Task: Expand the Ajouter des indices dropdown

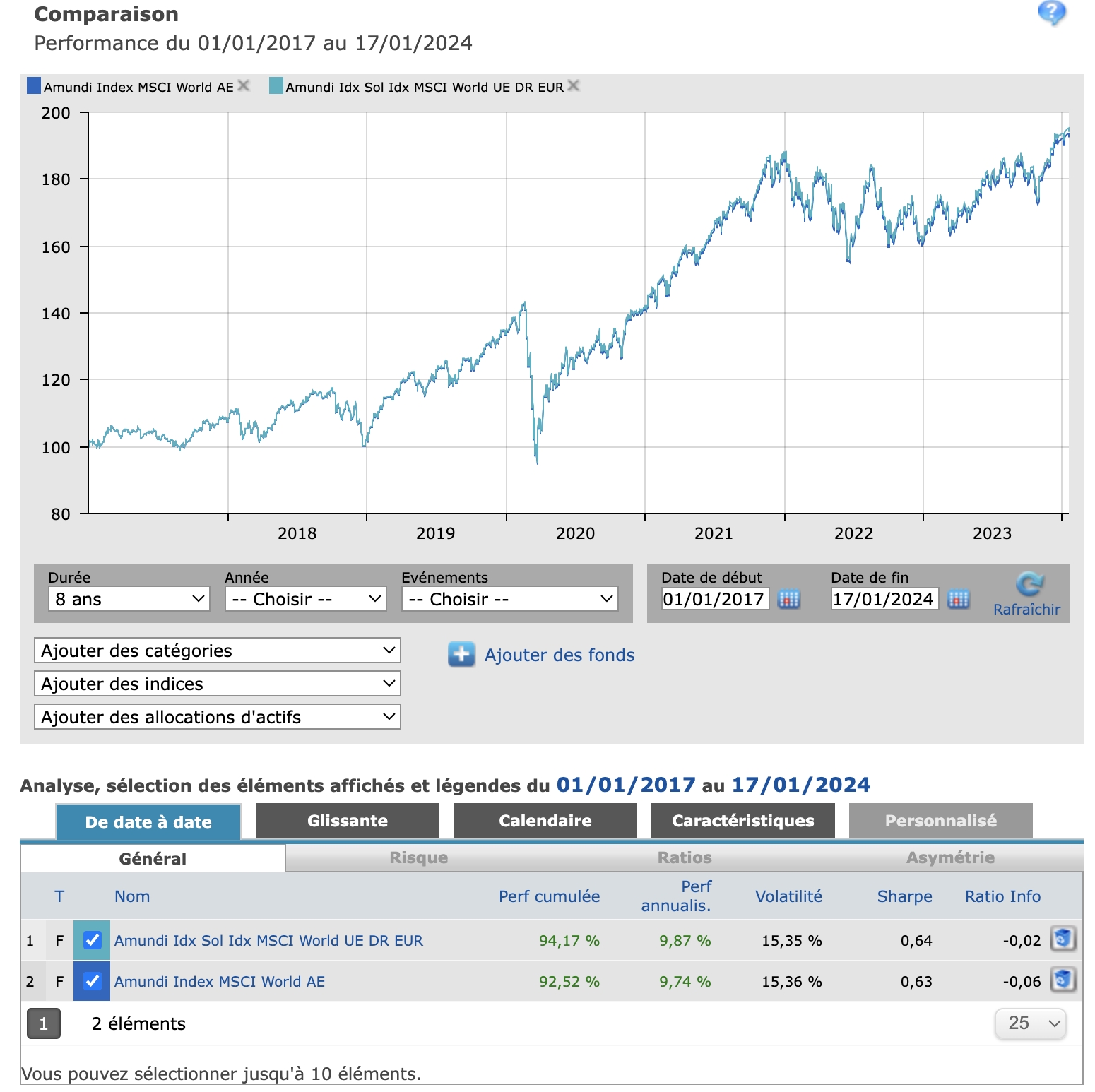Action: [x=217, y=684]
